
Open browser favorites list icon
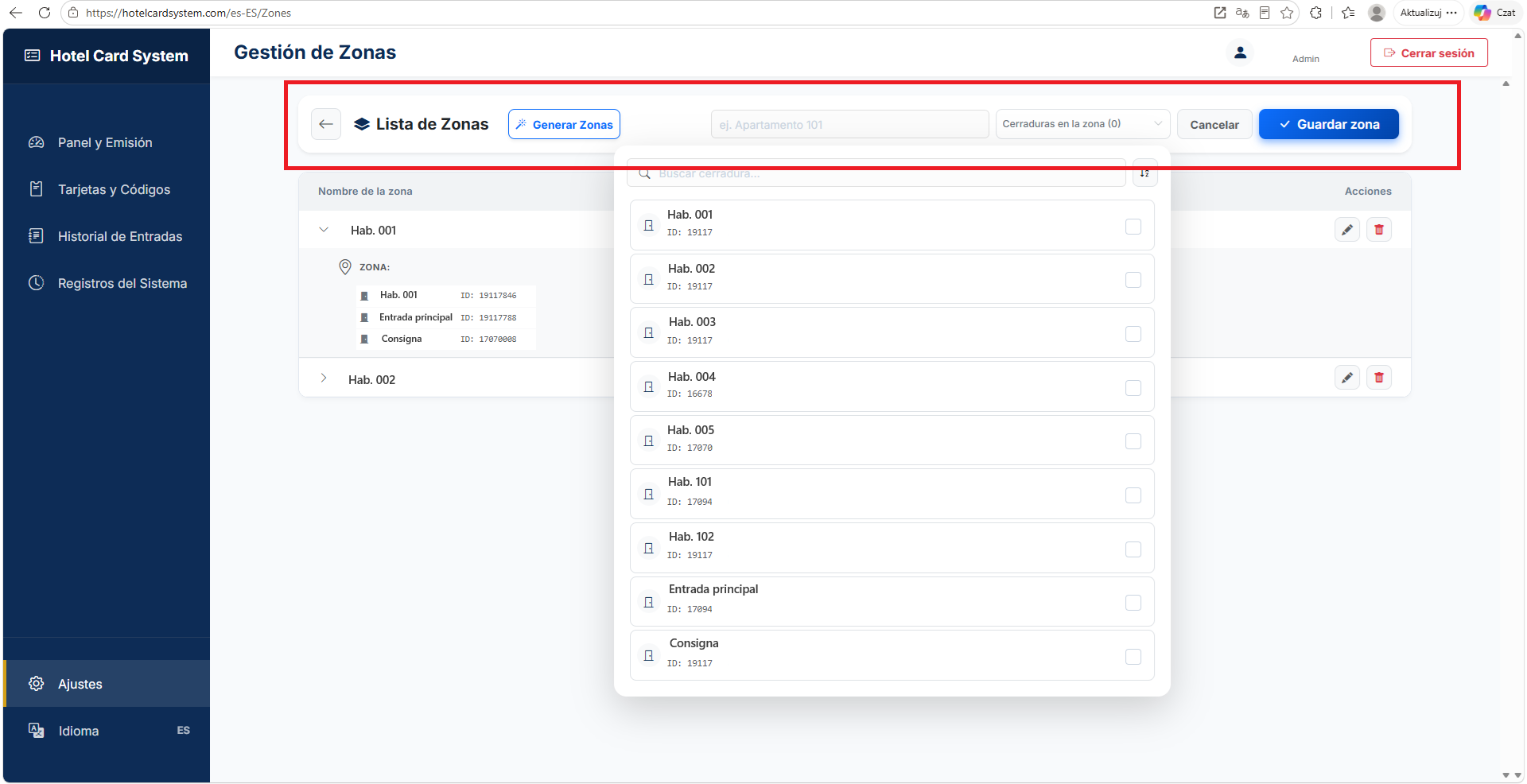point(1348,13)
